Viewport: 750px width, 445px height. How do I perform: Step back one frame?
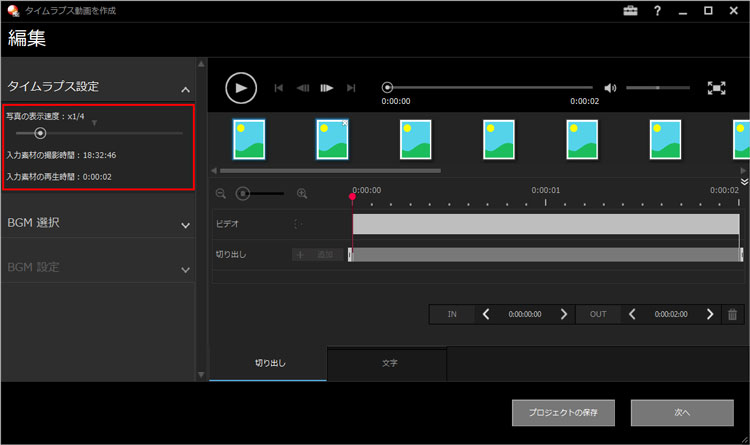click(x=303, y=88)
